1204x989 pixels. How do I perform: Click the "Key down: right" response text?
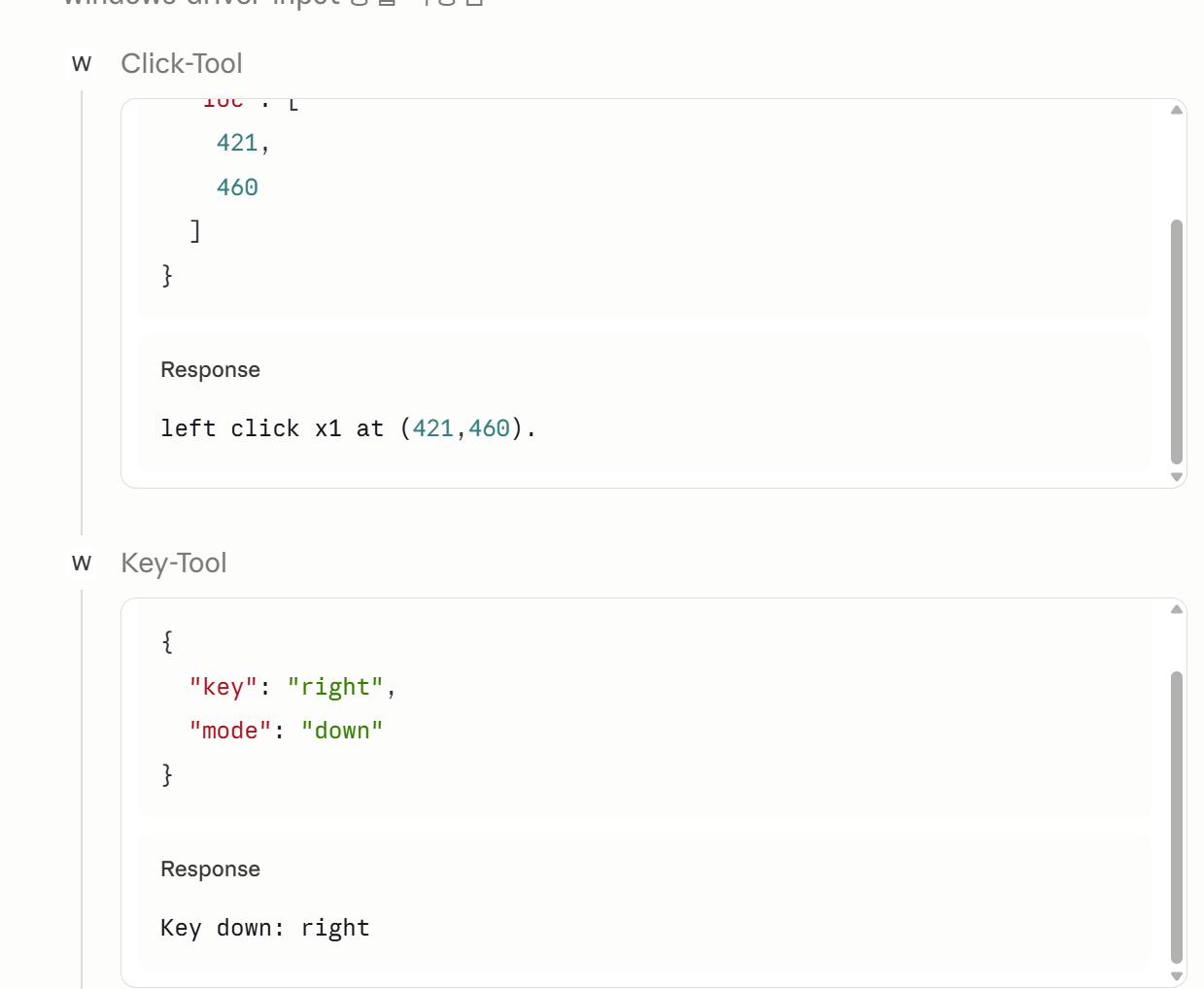265,928
